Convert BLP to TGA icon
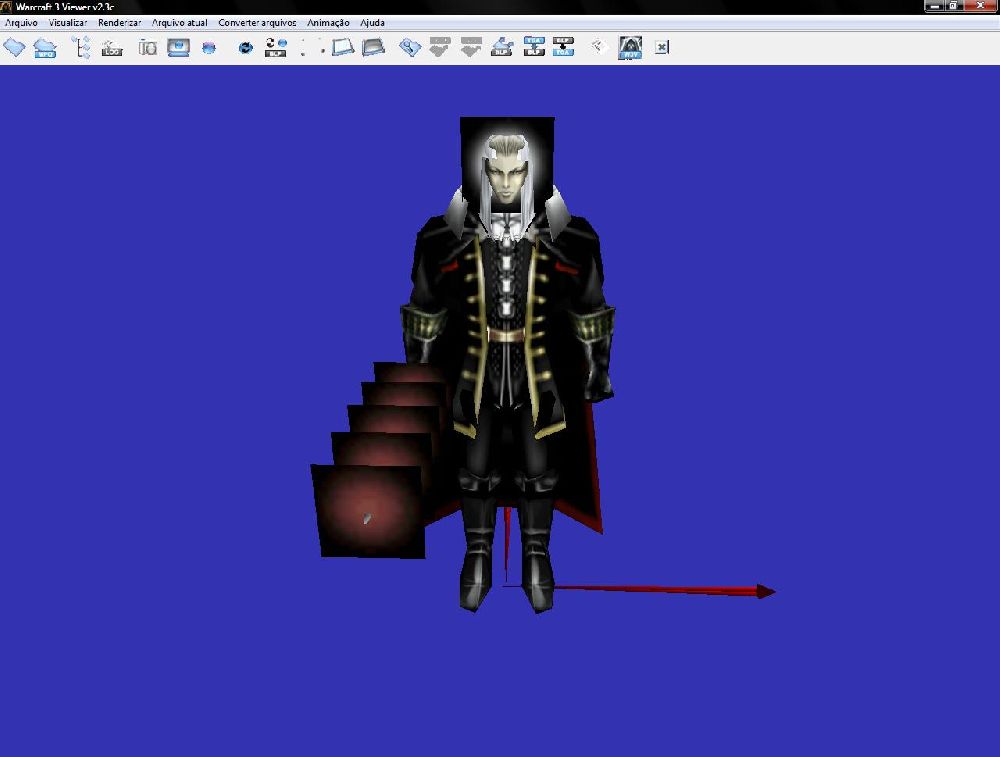The image size is (1000, 757). pyautogui.click(x=563, y=47)
